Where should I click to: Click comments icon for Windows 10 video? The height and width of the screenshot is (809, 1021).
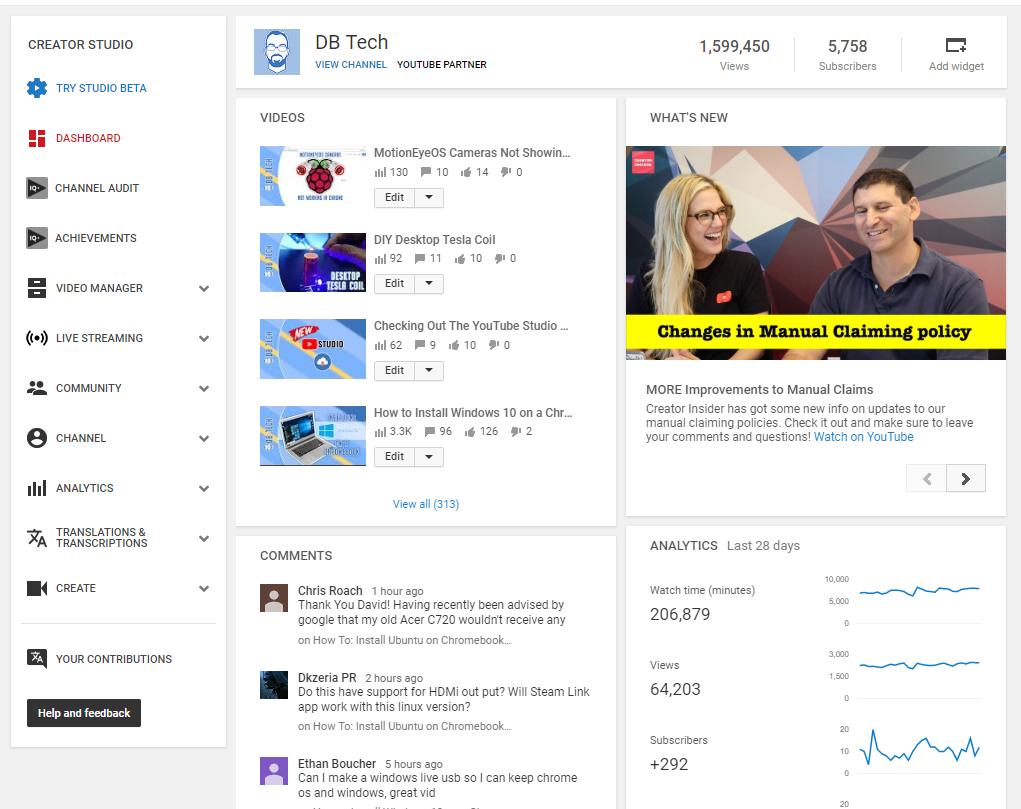430,431
